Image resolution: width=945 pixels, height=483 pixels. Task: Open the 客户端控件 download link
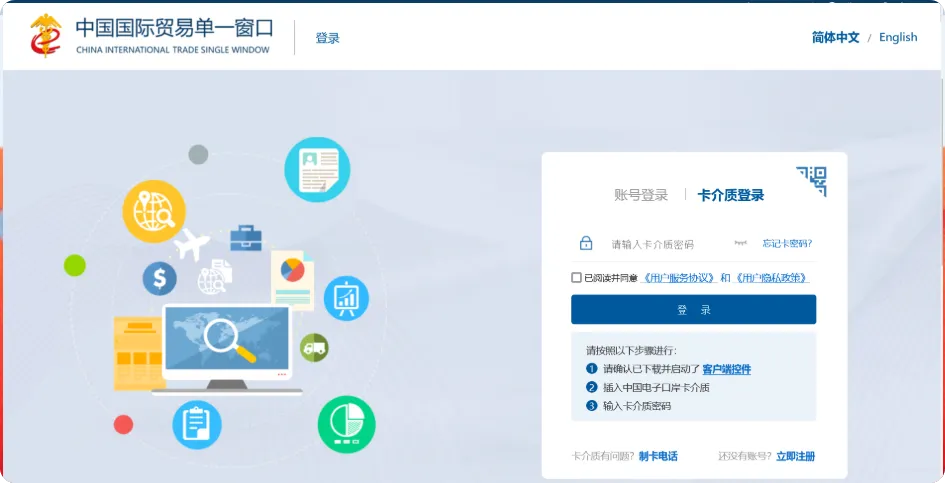coord(727,369)
